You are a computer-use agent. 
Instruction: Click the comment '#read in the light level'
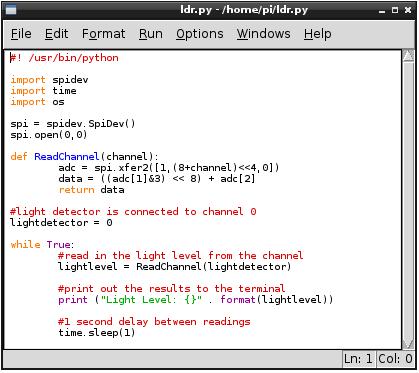(x=180, y=256)
